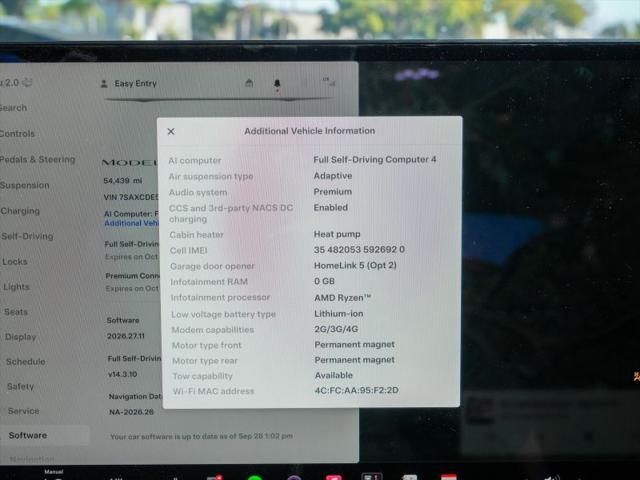Screen dimensions: 640x480
Task: Open the Easy Entry driver profile
Action: coord(129,84)
